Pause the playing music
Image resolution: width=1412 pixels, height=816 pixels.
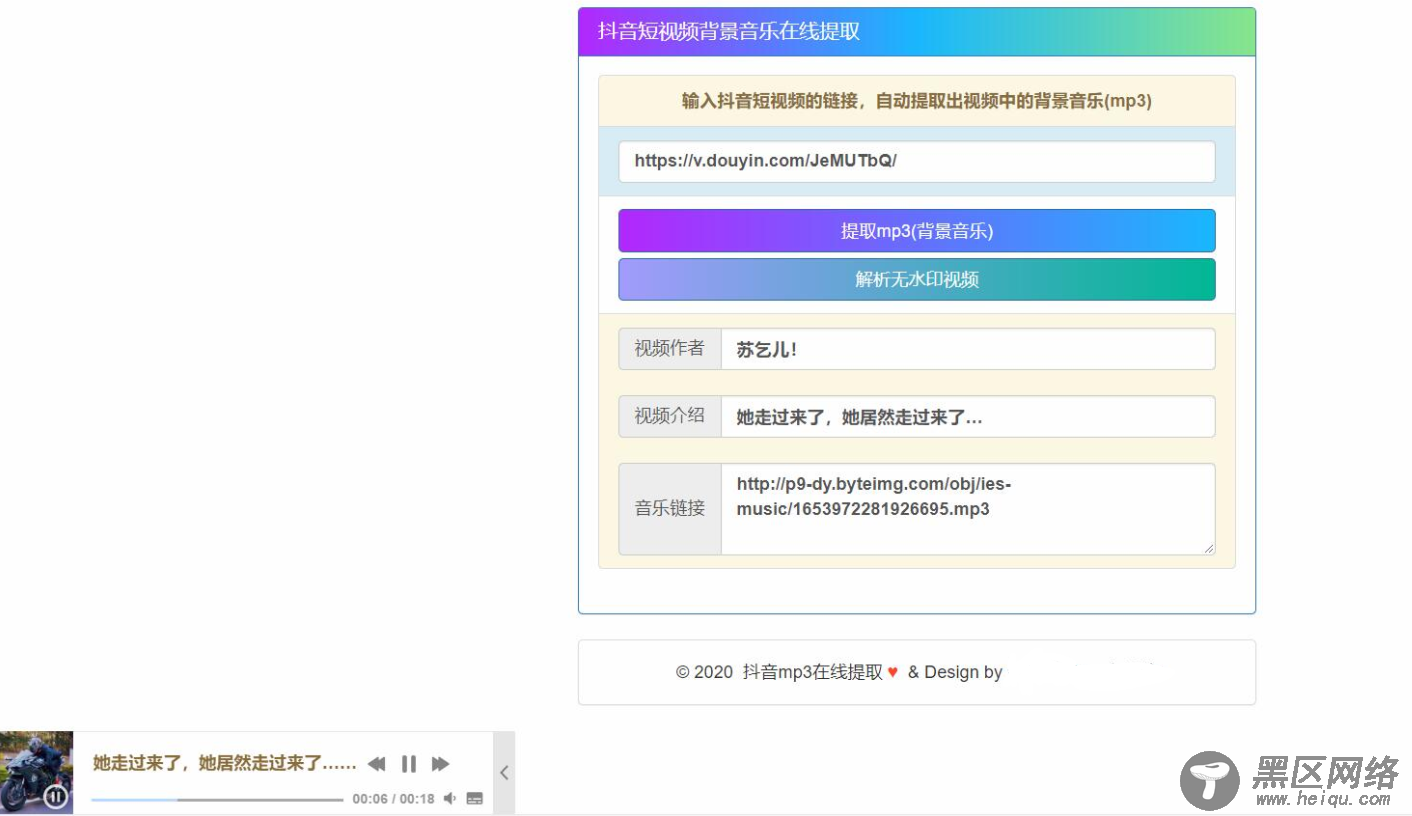coord(409,764)
